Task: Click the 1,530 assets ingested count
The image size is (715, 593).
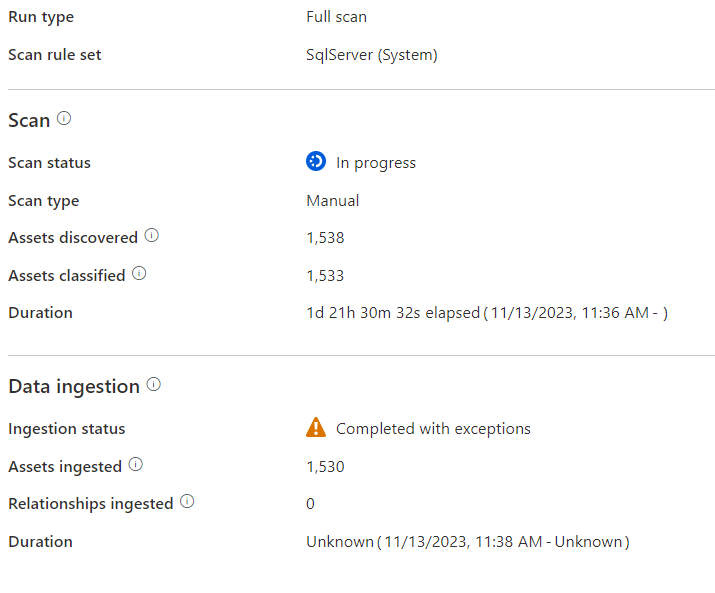Action: pyautogui.click(x=325, y=467)
